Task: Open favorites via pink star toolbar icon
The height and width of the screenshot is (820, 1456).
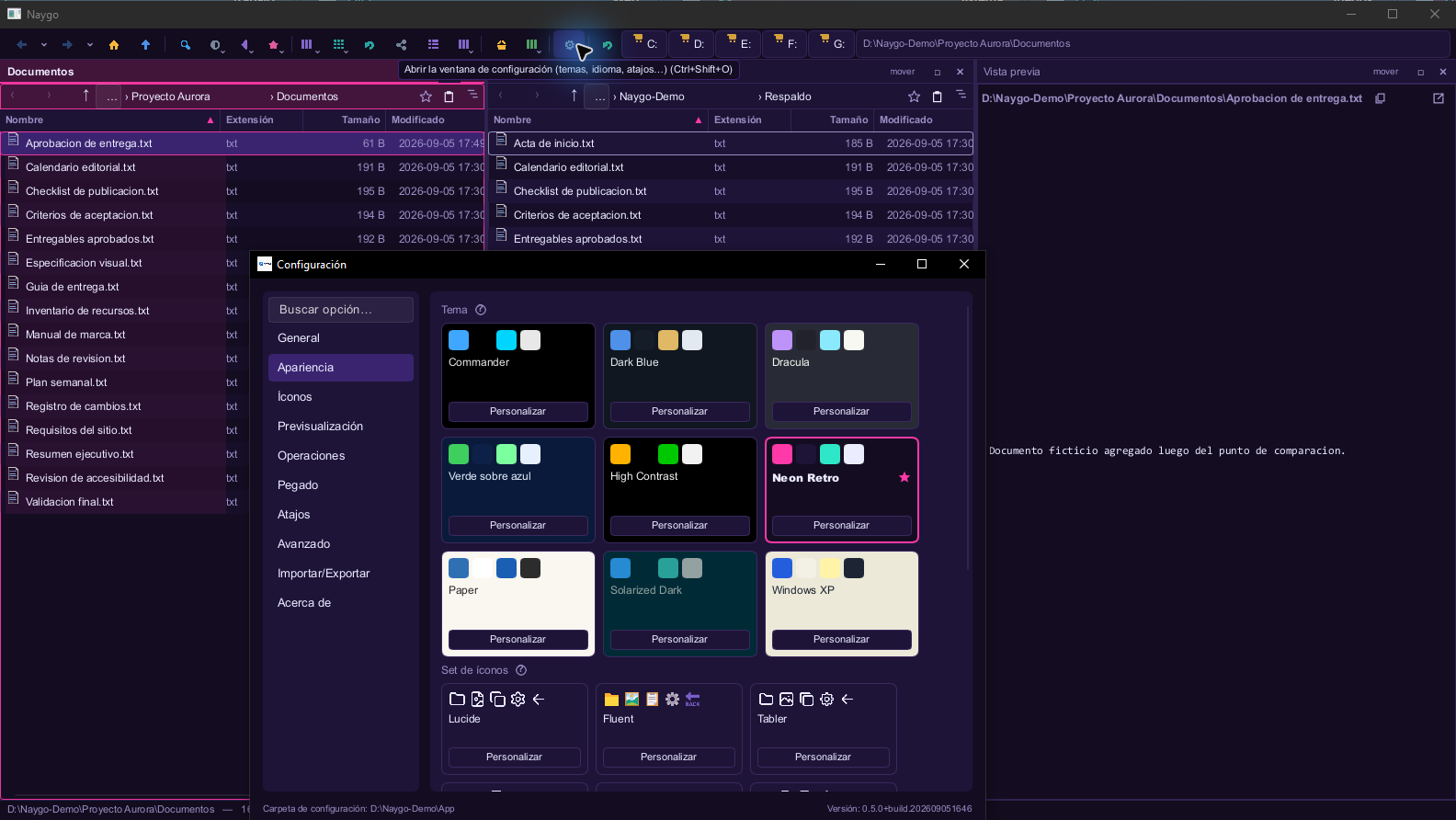Action: 273,44
